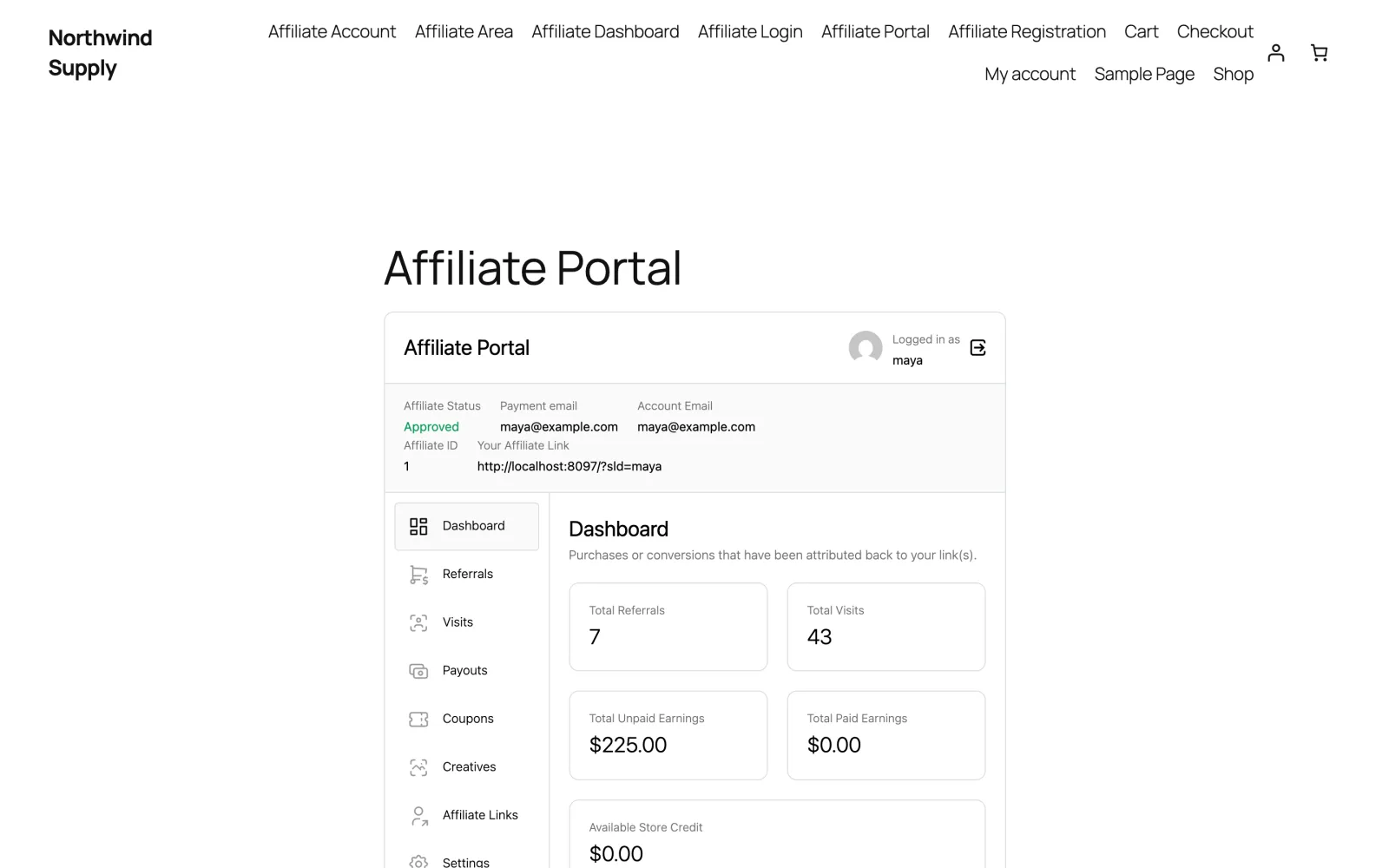Click the Total Visits card showing 43
The image size is (1389, 868).
point(886,627)
